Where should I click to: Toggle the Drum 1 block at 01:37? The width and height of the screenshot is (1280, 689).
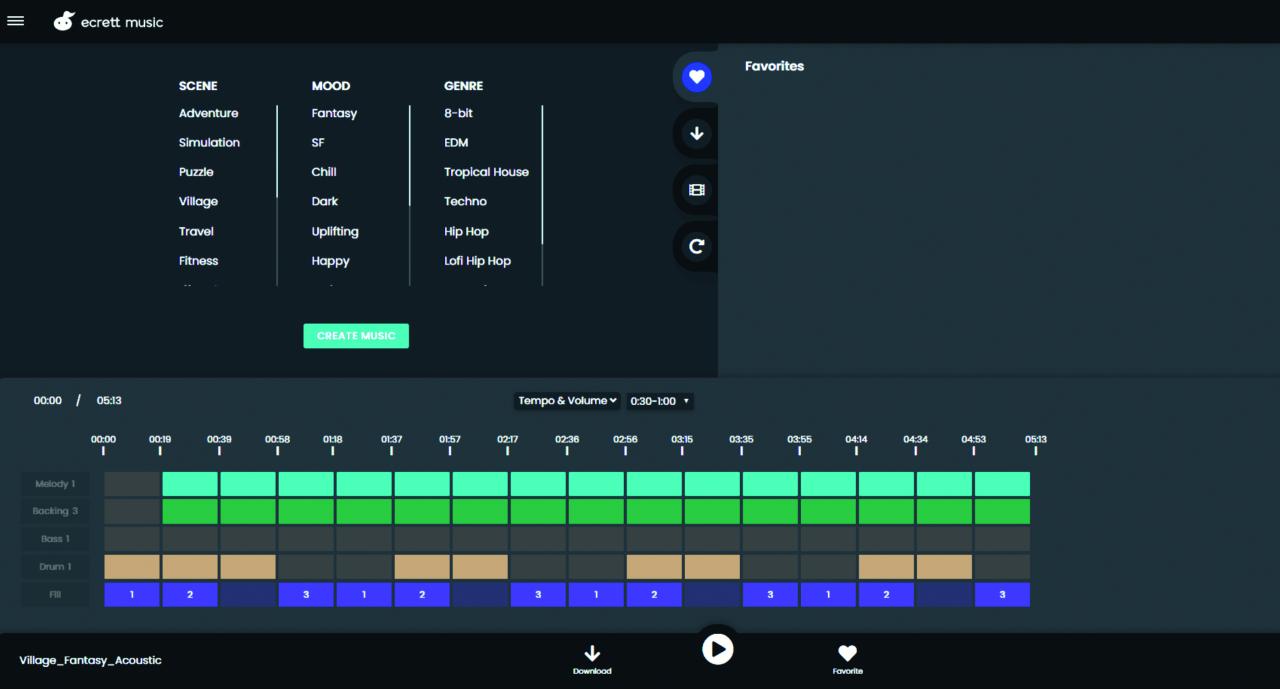point(422,567)
